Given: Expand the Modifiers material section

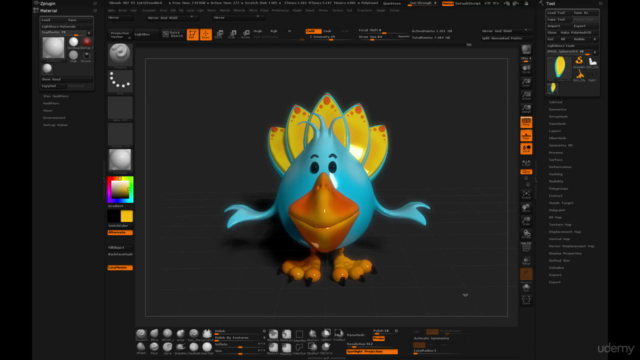Looking at the screenshot, I should point(51,103).
